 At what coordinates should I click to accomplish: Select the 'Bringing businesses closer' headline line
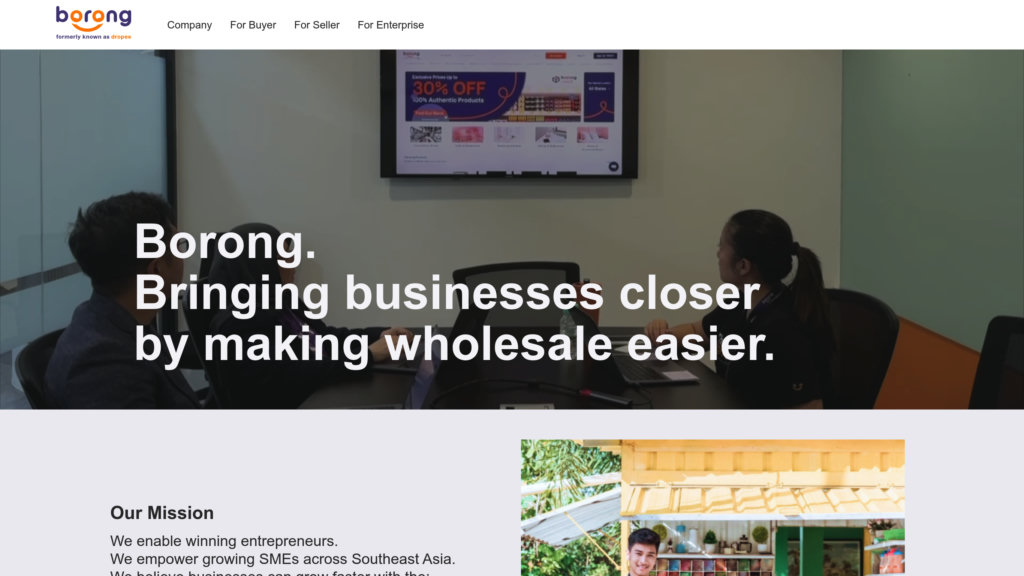pyautogui.click(x=447, y=293)
